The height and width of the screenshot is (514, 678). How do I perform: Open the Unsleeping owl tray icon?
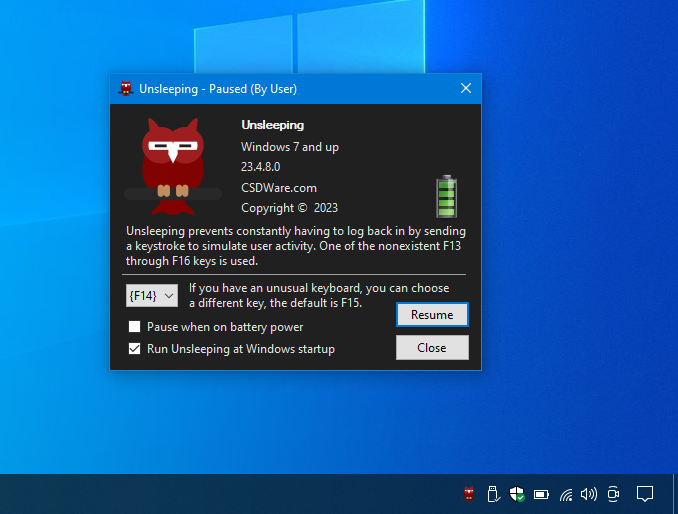(x=469, y=494)
